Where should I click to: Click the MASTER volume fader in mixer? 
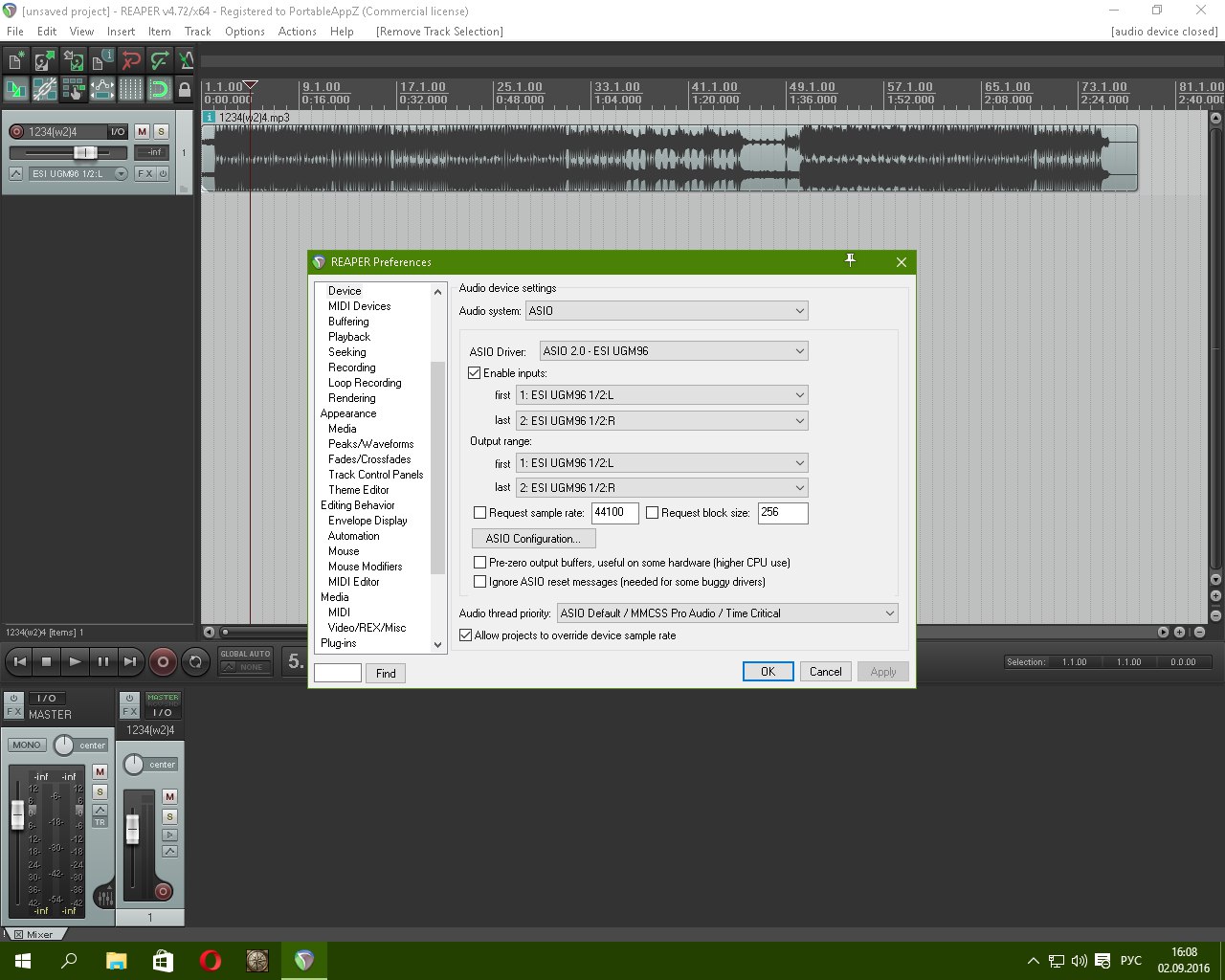[x=17, y=815]
